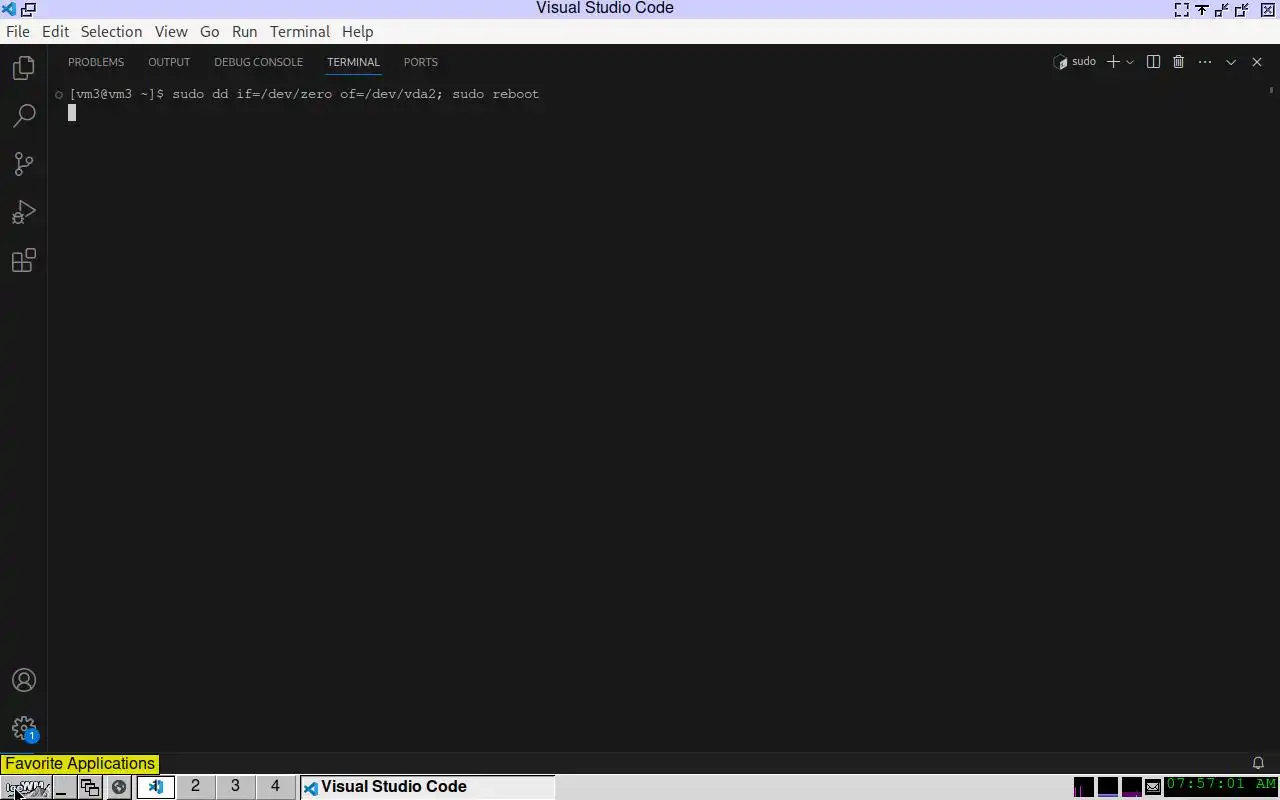This screenshot has width=1280, height=800.
Task: Select the sudo terminal shell entry
Action: pyautogui.click(x=1075, y=62)
